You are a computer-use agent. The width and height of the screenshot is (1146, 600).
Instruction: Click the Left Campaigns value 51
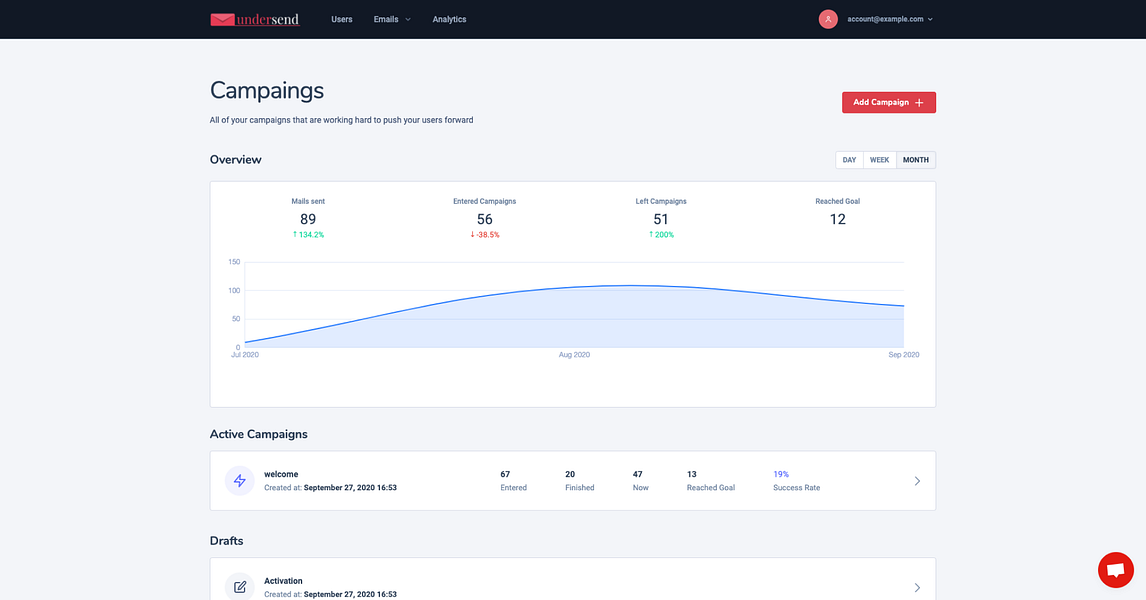coord(661,219)
